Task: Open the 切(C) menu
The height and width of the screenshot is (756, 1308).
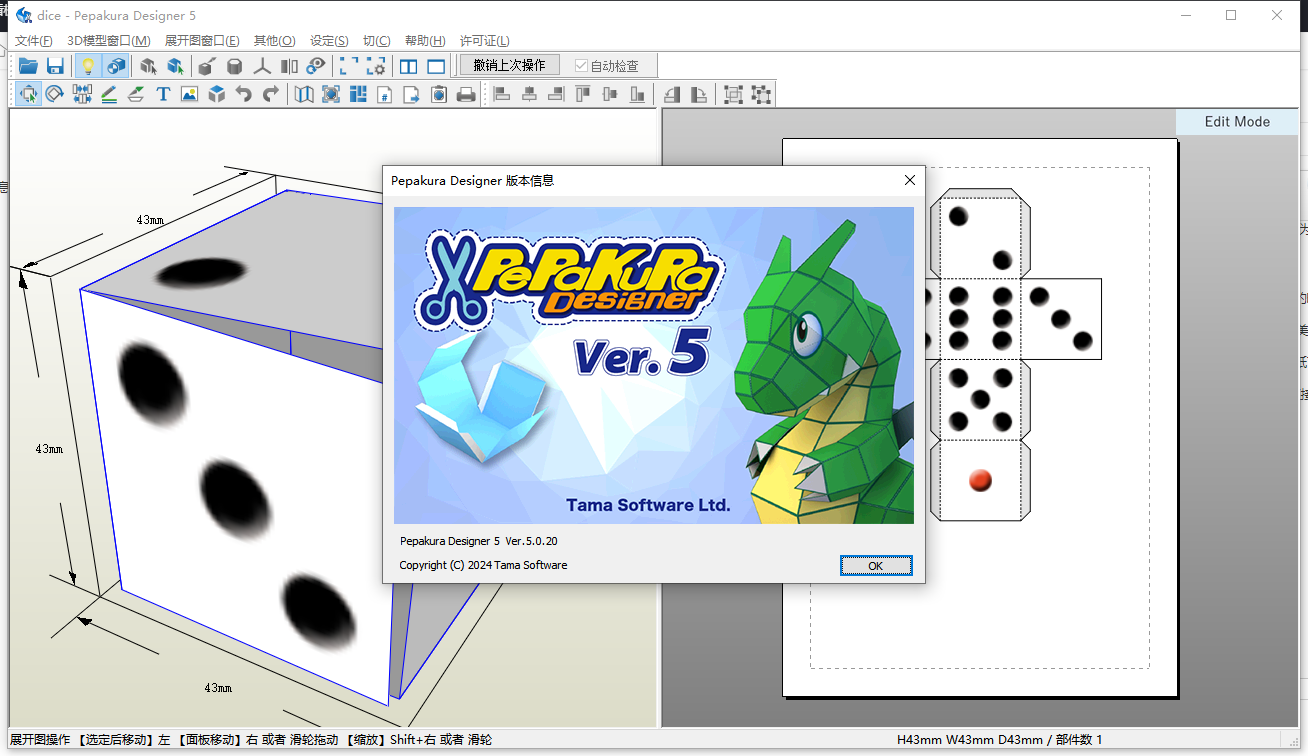Action: tap(376, 41)
